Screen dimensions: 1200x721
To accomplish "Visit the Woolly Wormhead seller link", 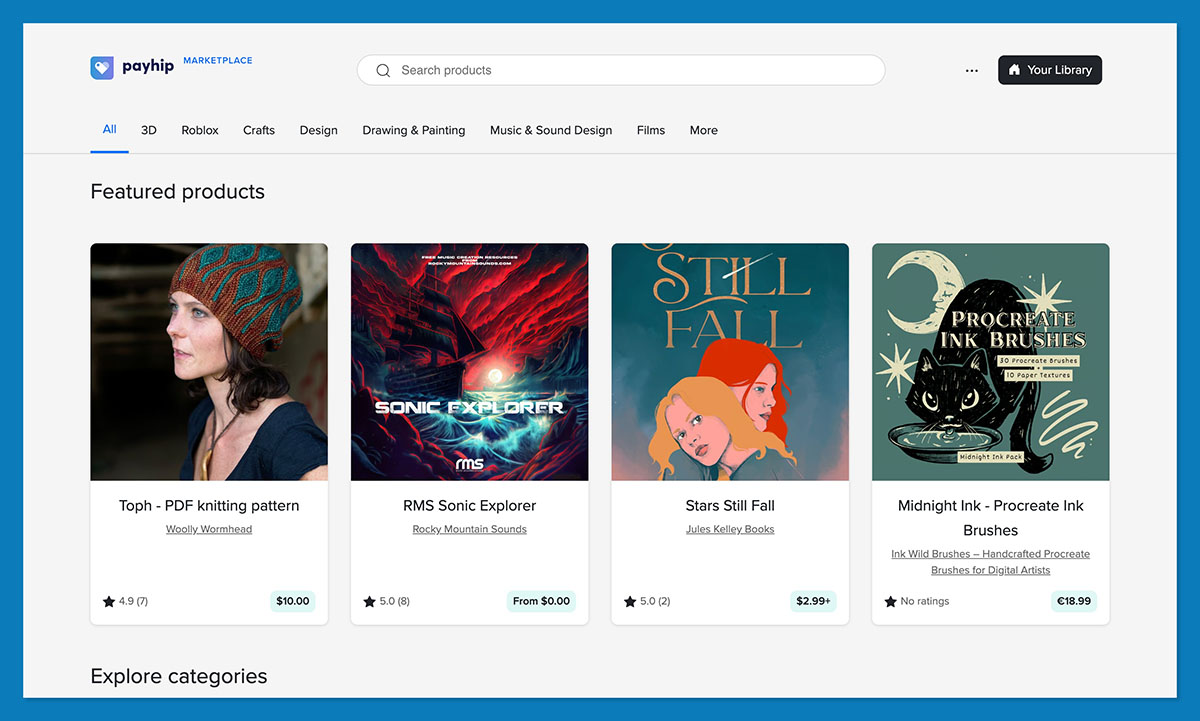I will point(209,529).
